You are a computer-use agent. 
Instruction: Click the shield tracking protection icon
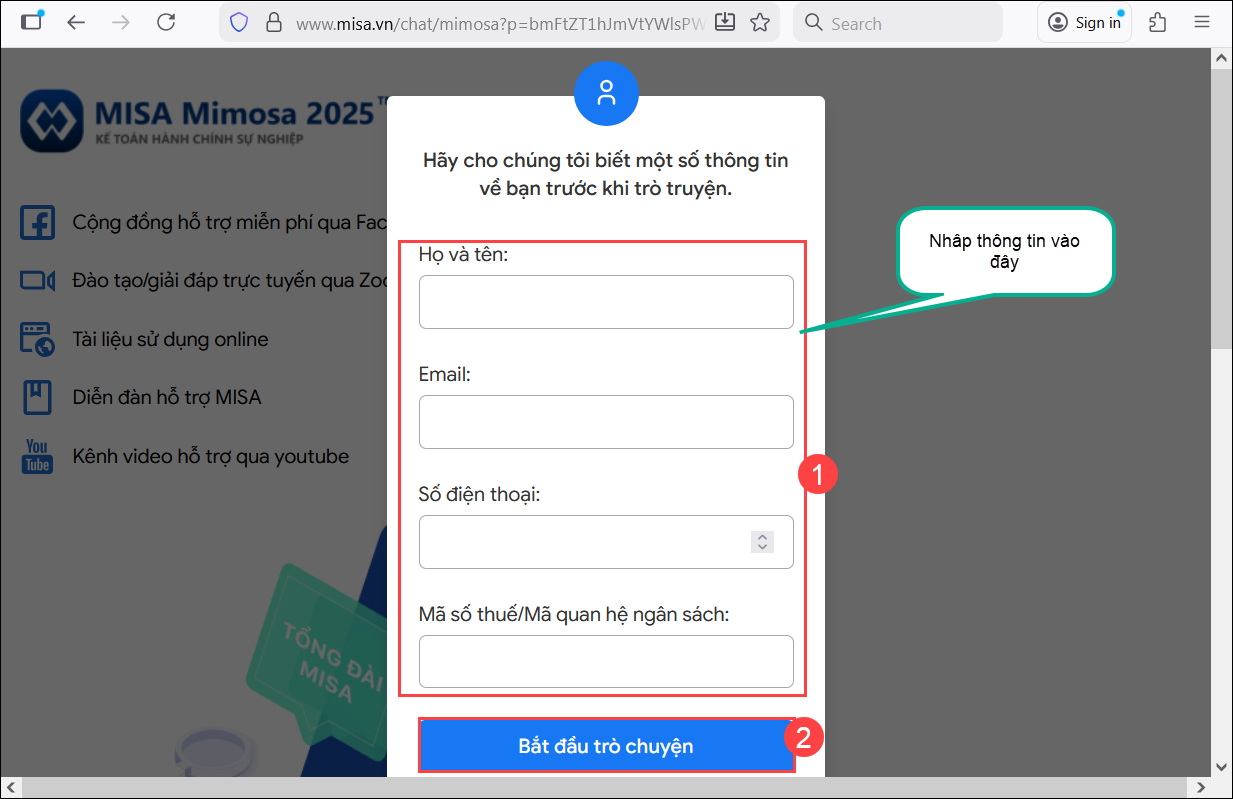[x=239, y=22]
